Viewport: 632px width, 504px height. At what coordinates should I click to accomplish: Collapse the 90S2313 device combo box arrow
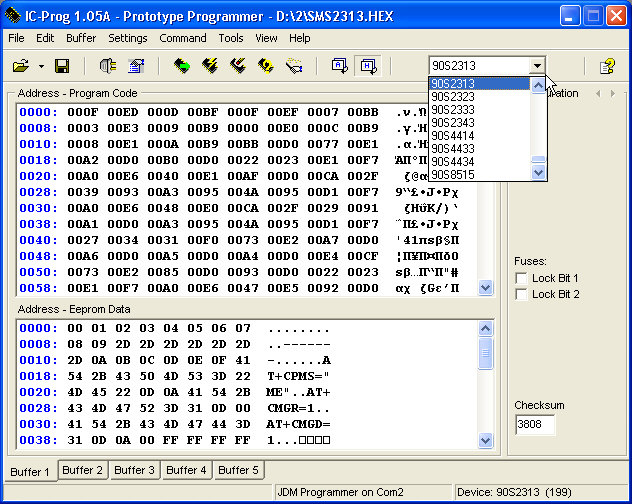click(537, 65)
